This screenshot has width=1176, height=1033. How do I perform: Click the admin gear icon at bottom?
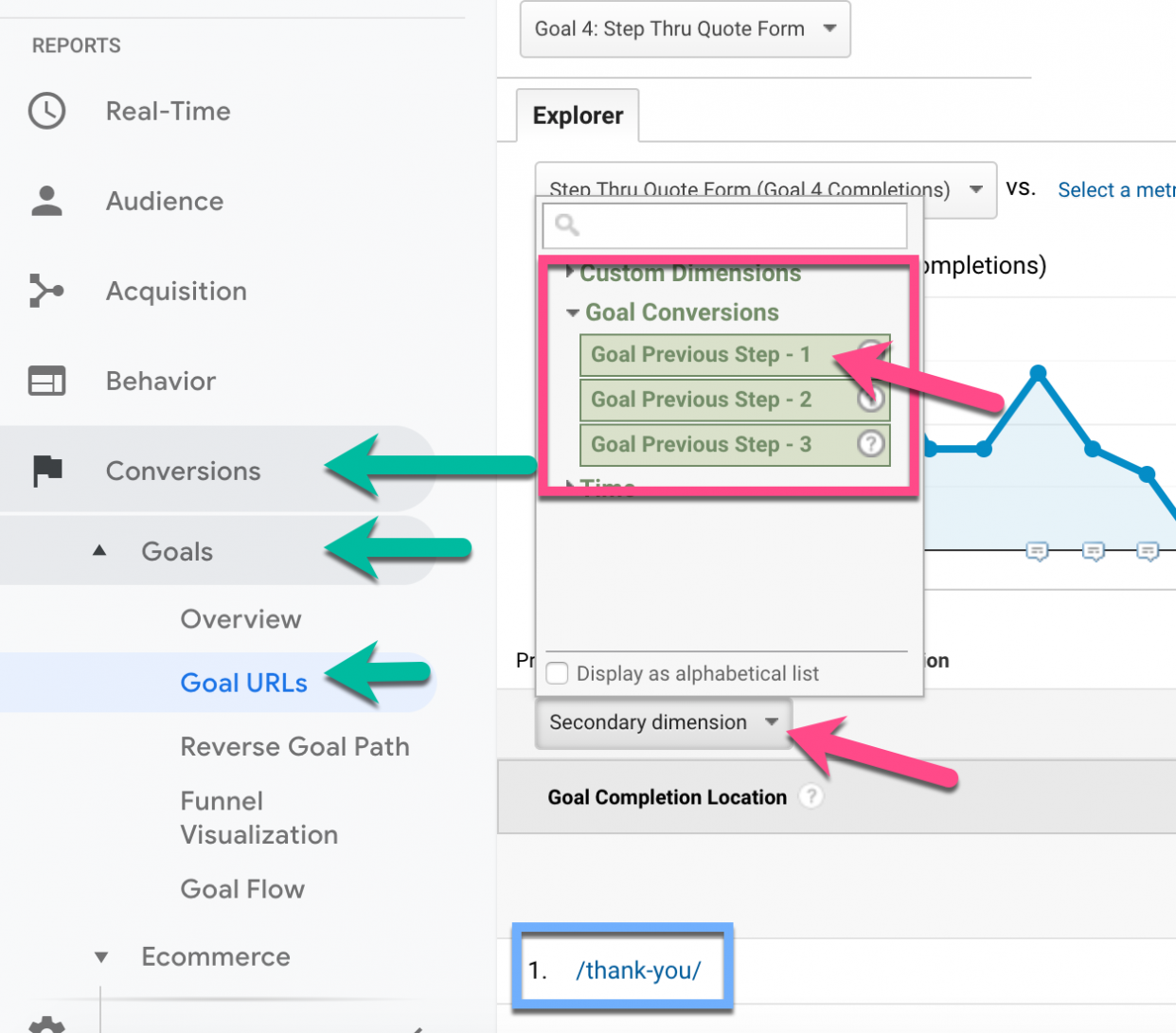tap(46, 1024)
